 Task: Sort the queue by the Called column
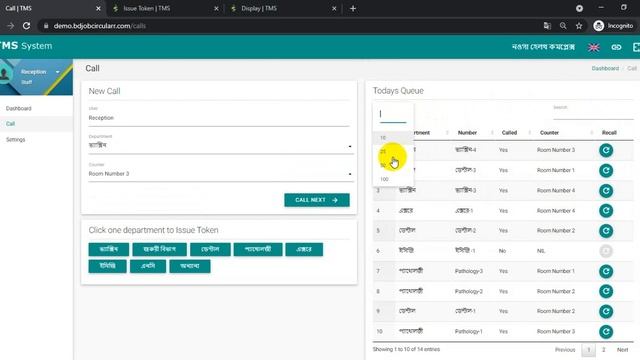pyautogui.click(x=509, y=133)
